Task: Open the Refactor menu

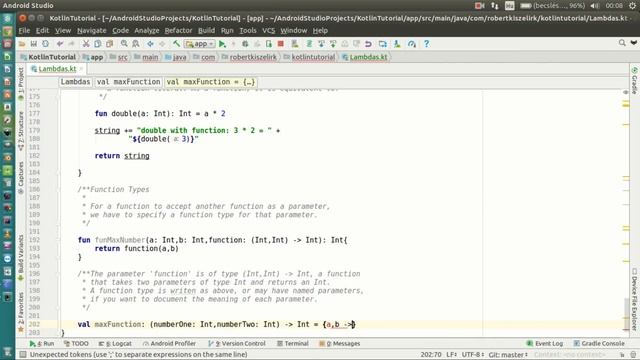Action: tap(178, 31)
